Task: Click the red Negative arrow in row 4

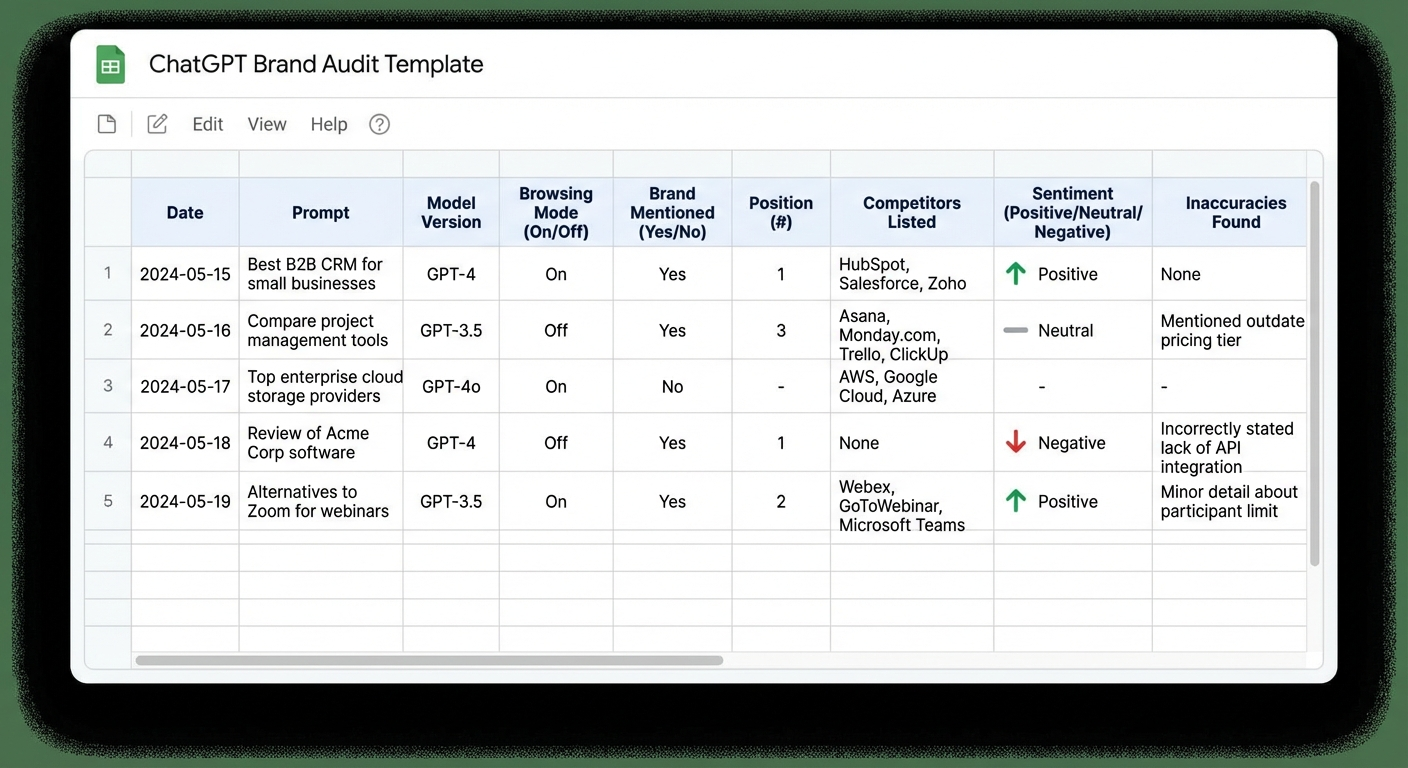Action: point(1014,442)
